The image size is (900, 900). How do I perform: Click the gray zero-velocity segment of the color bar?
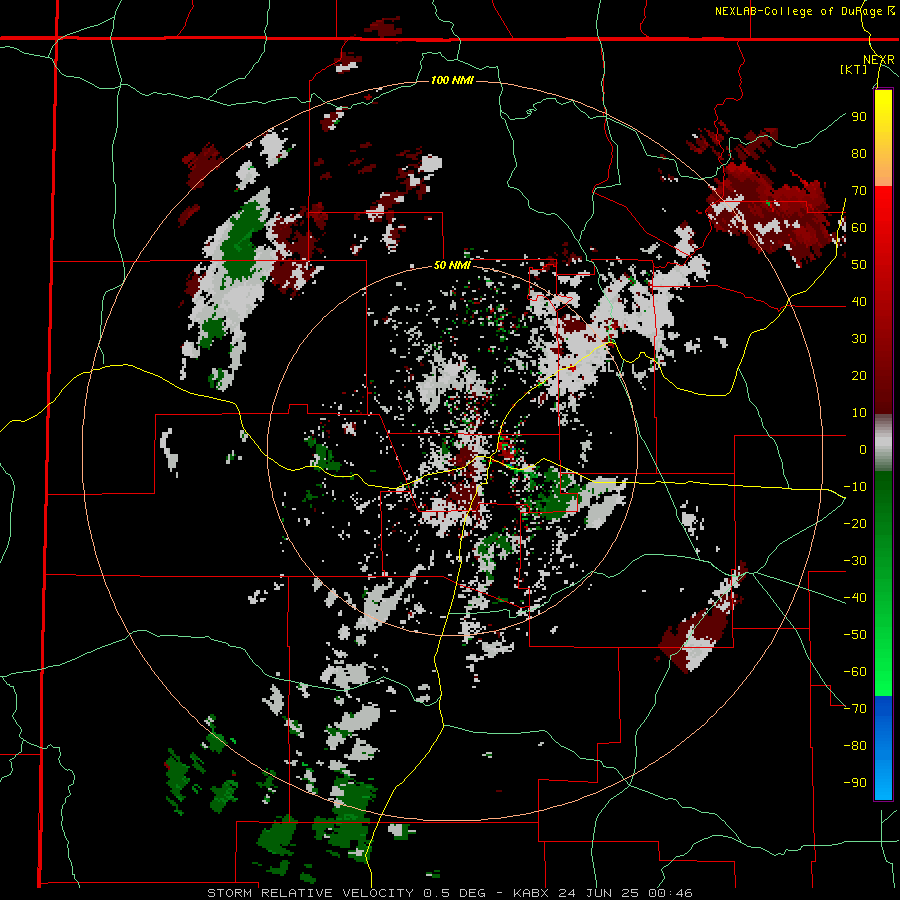pyautogui.click(x=883, y=442)
